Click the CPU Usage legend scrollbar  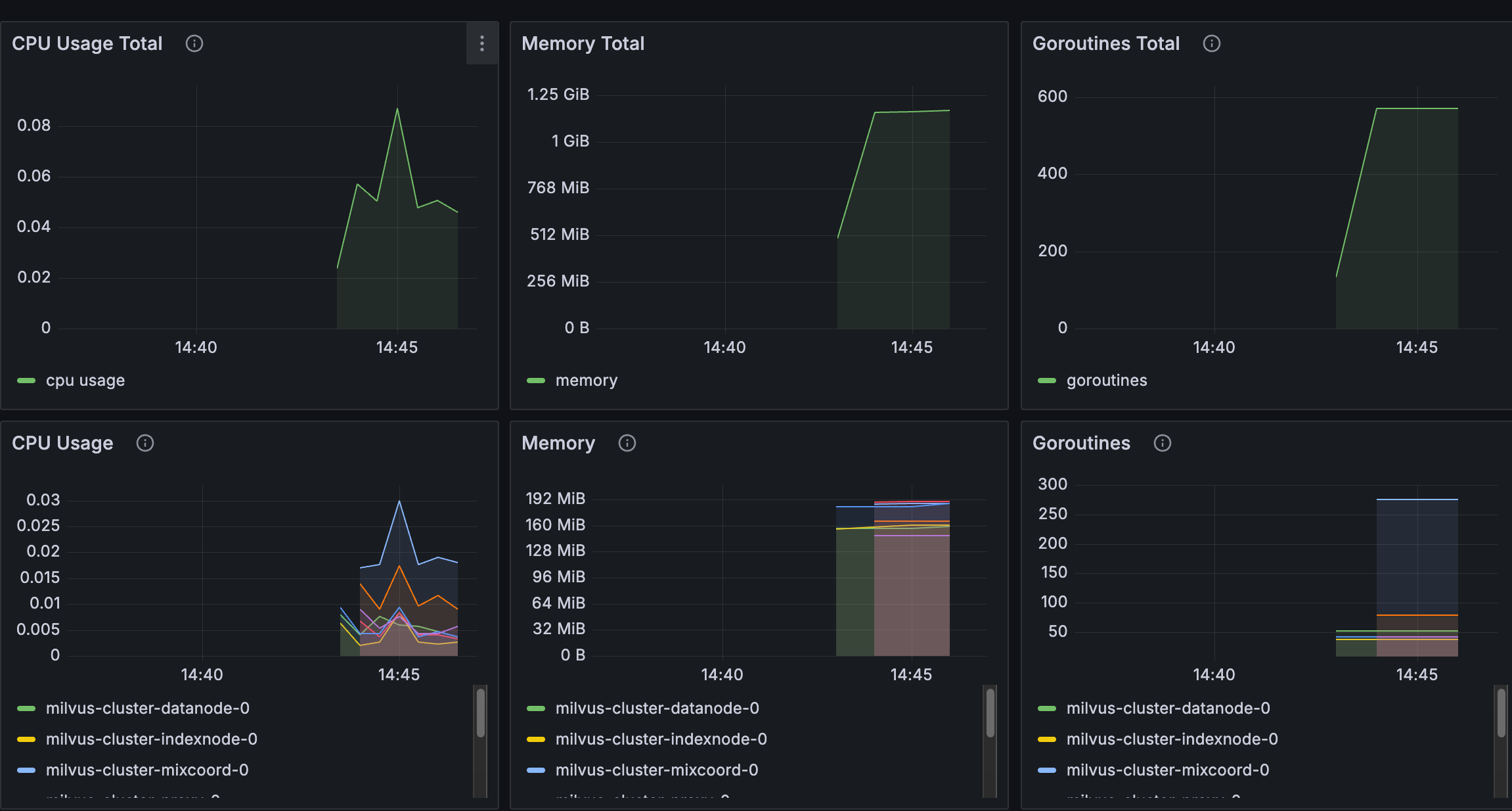click(481, 712)
